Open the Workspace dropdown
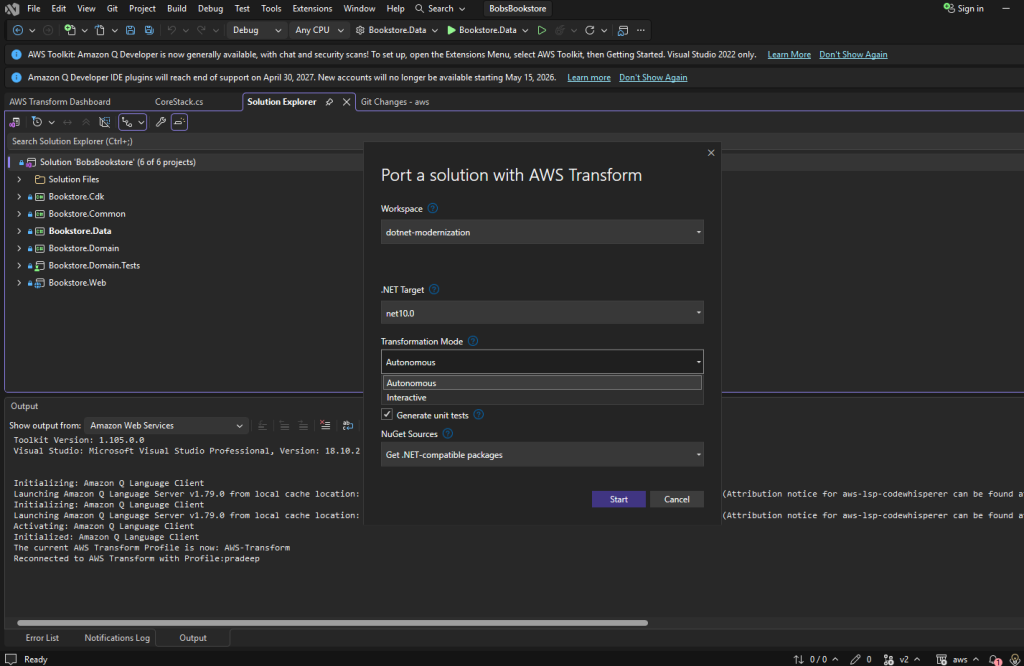 [542, 232]
